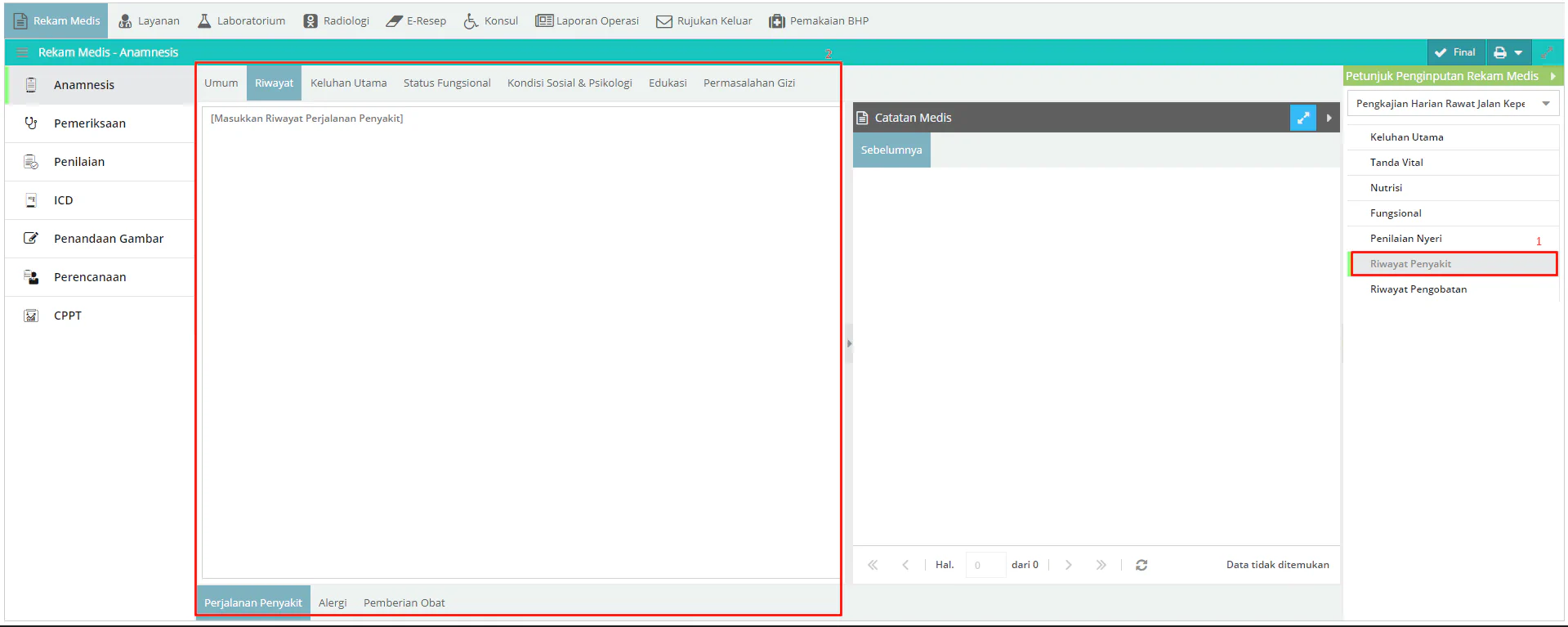The width and height of the screenshot is (1568, 627).
Task: Select the Alergi bottom tab
Action: click(x=333, y=603)
